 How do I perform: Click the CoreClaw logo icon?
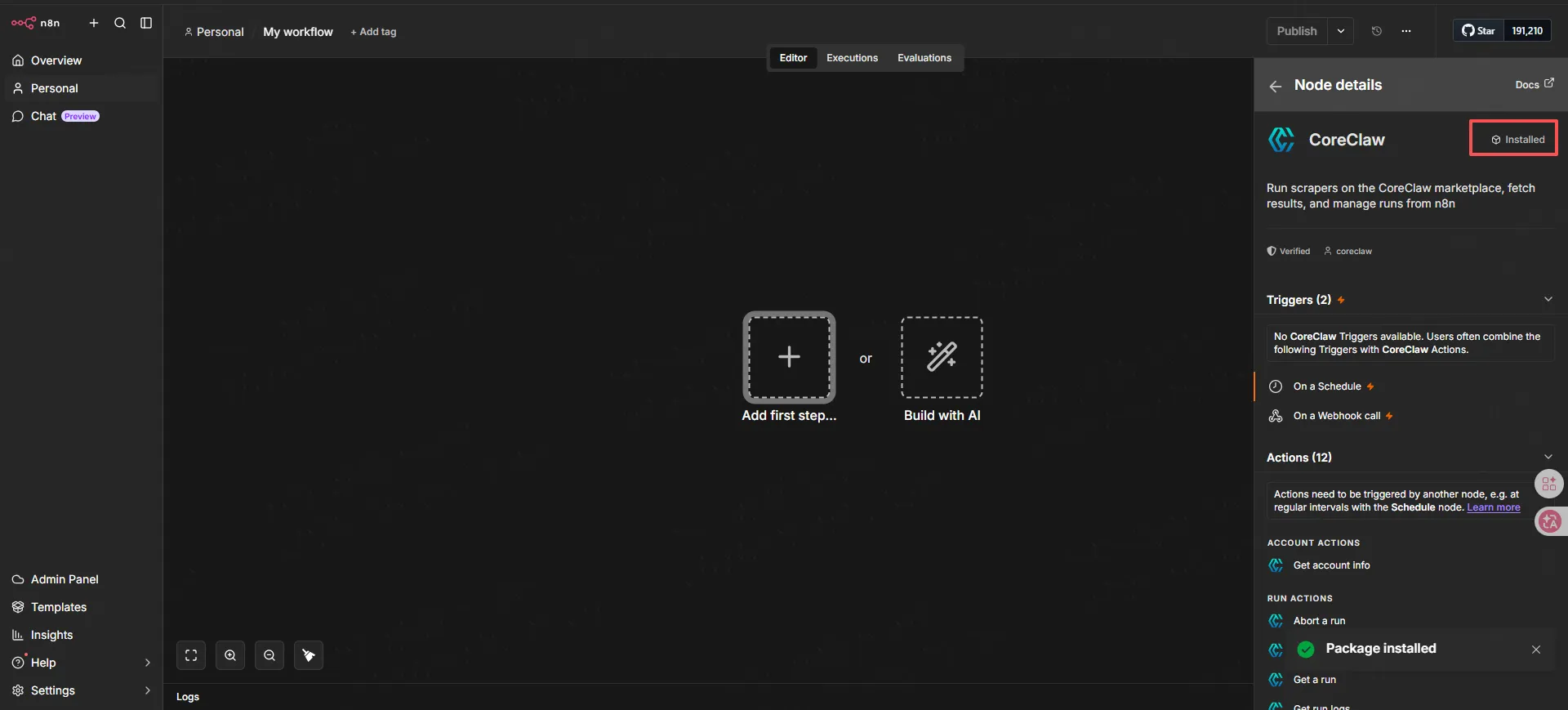click(1281, 140)
